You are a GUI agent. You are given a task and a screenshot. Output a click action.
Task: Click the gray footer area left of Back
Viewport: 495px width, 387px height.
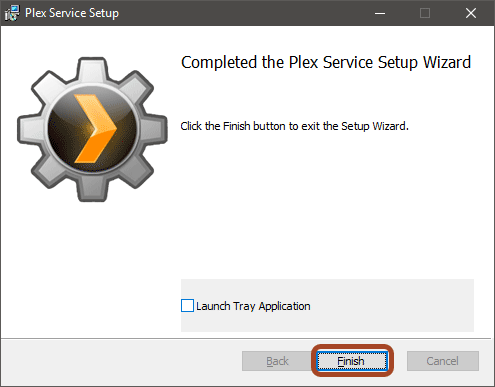click(120, 362)
